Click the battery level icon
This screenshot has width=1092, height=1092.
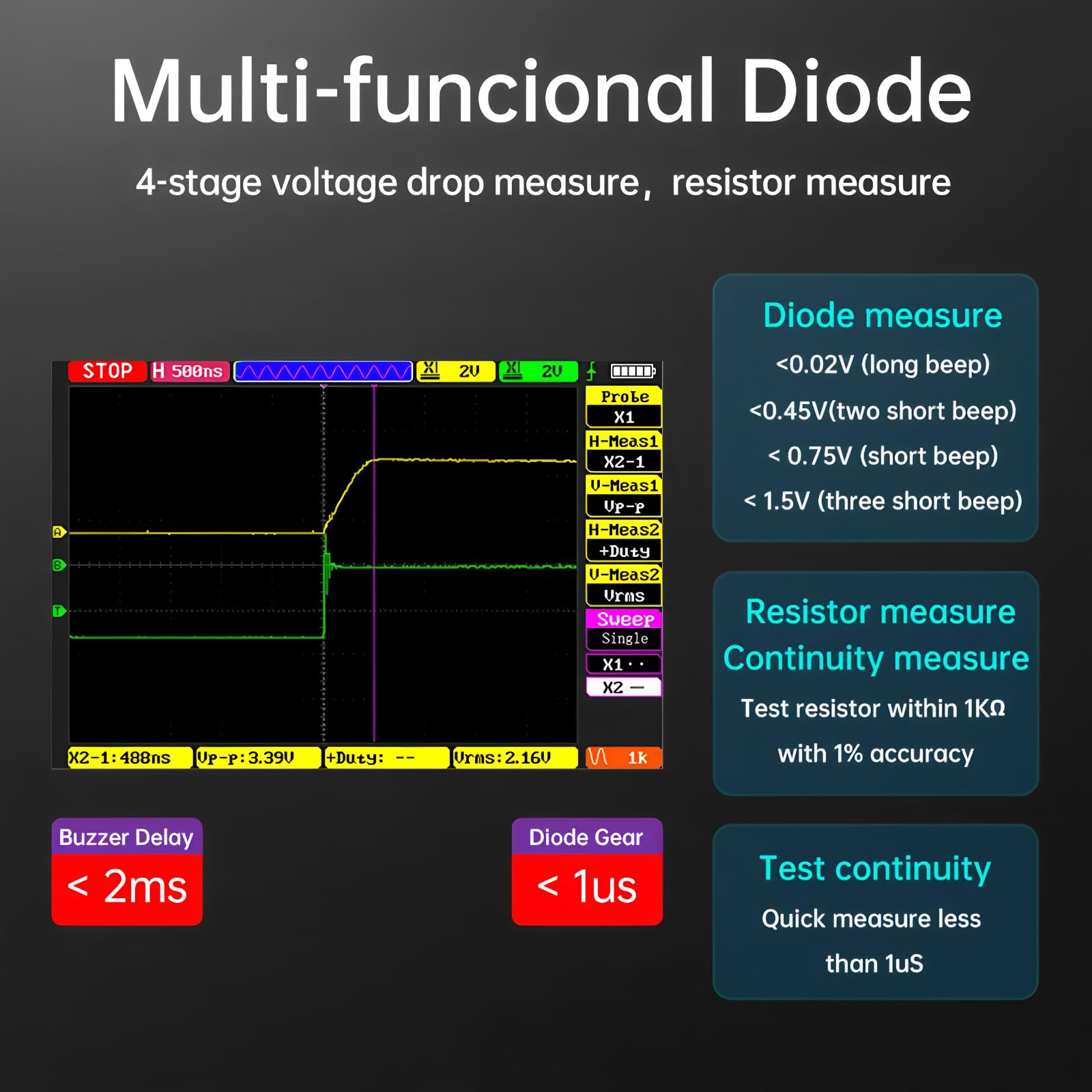pyautogui.click(x=633, y=371)
